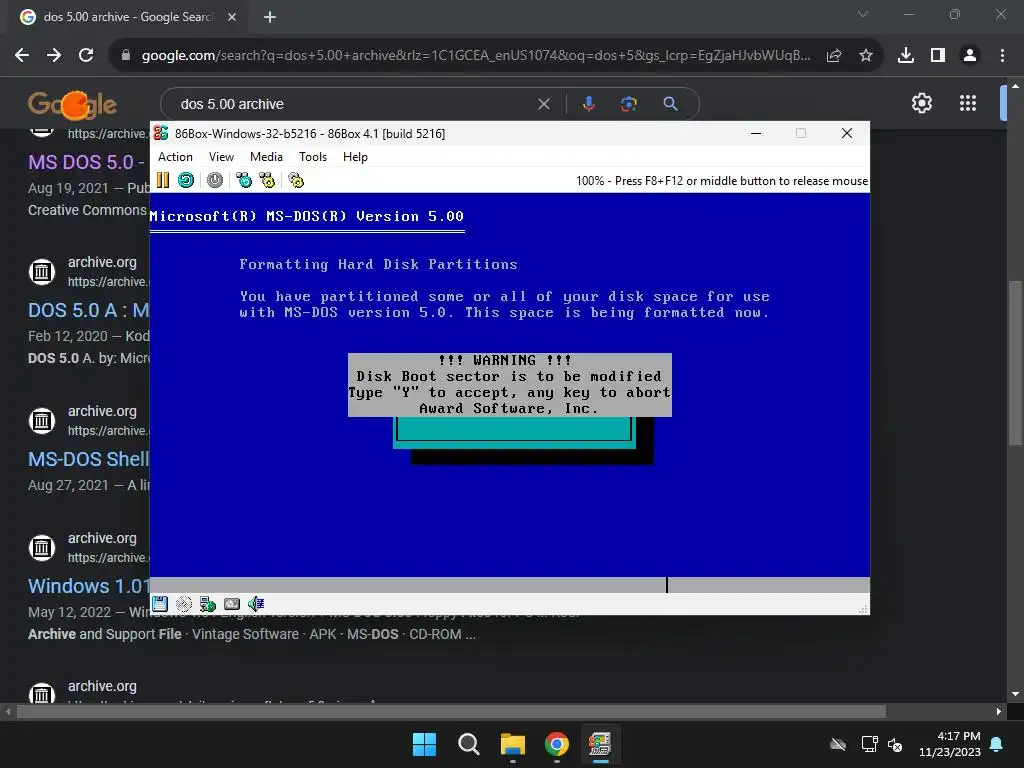Viewport: 1024px width, 768px height.
Task: Start voice search with microphone
Action: 588,104
